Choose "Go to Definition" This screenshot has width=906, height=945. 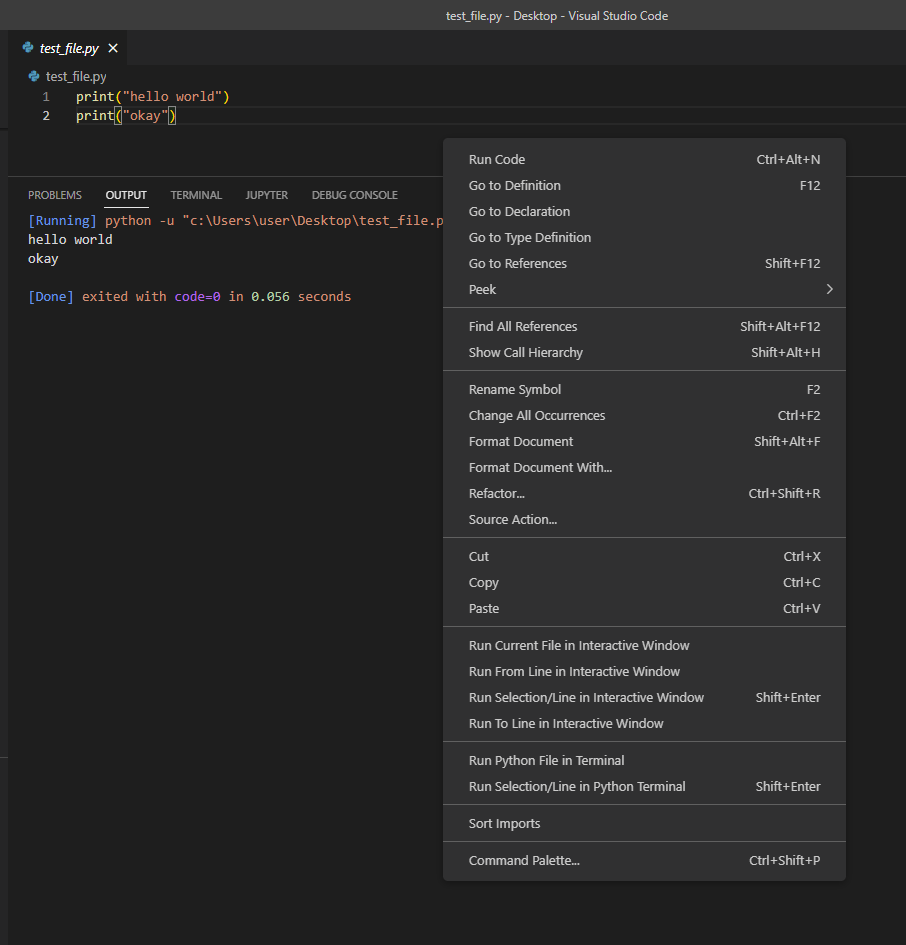tap(514, 185)
